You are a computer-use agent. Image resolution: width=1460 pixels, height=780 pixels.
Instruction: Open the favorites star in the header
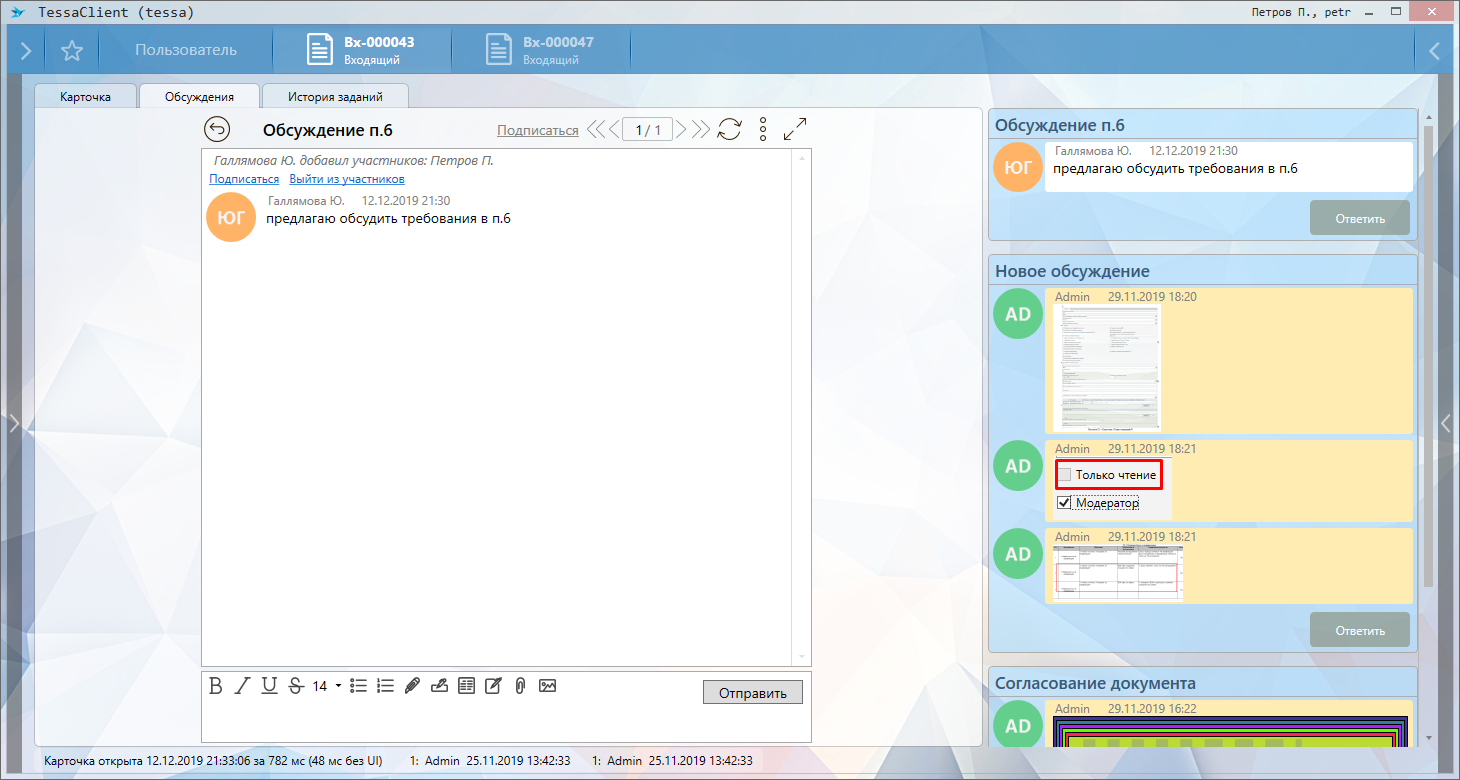[x=71, y=51]
